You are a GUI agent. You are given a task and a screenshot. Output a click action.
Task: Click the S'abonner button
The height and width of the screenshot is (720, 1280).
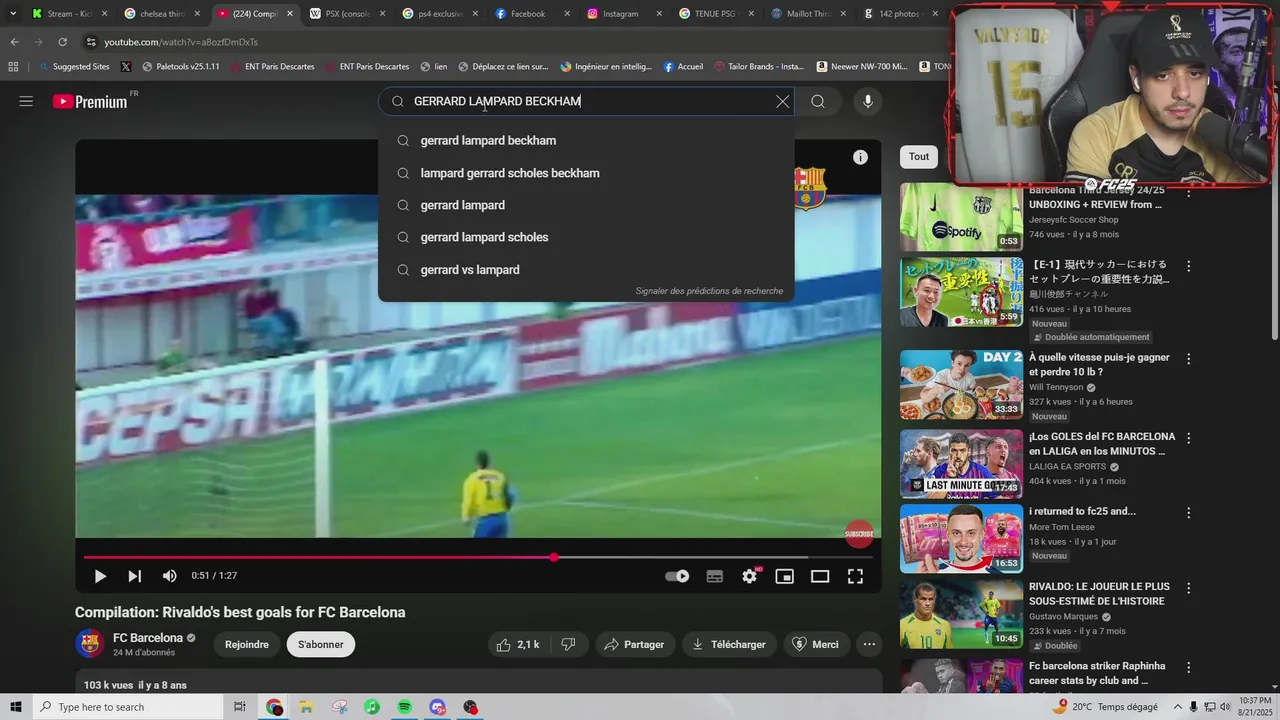321,645
